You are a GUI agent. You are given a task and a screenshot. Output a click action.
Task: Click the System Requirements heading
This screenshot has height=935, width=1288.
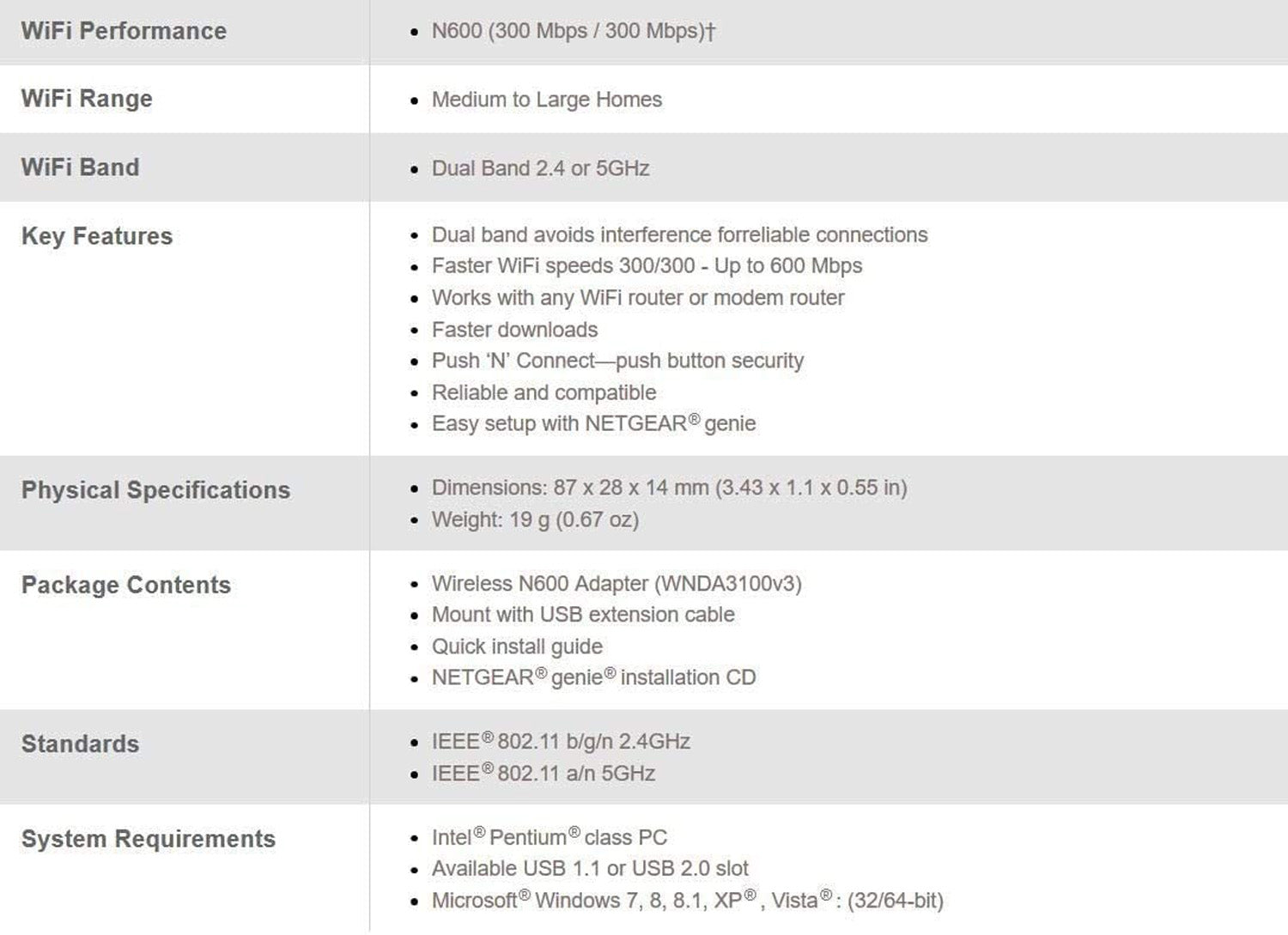149,839
